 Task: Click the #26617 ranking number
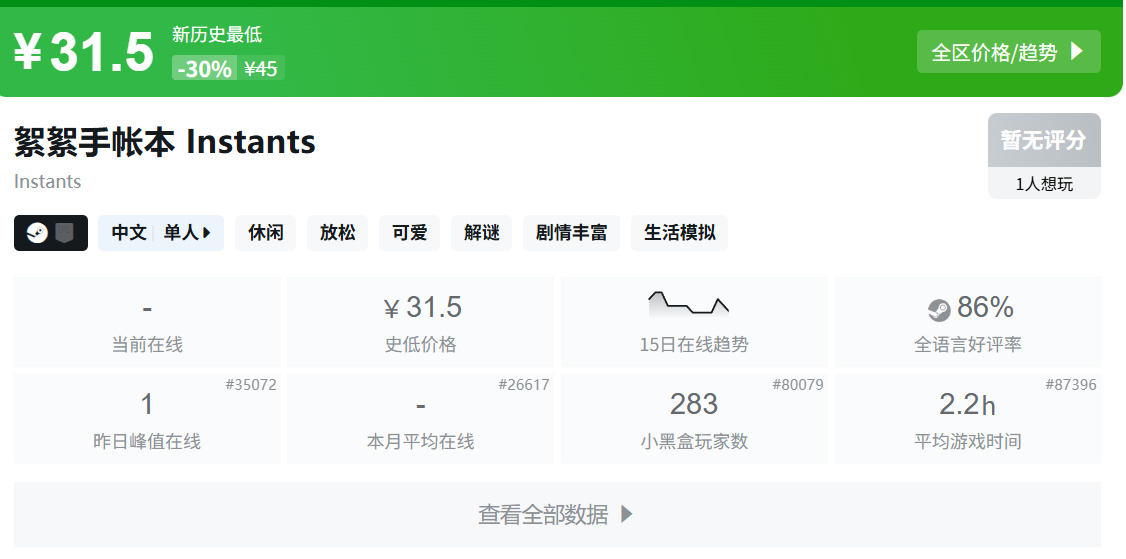524,384
